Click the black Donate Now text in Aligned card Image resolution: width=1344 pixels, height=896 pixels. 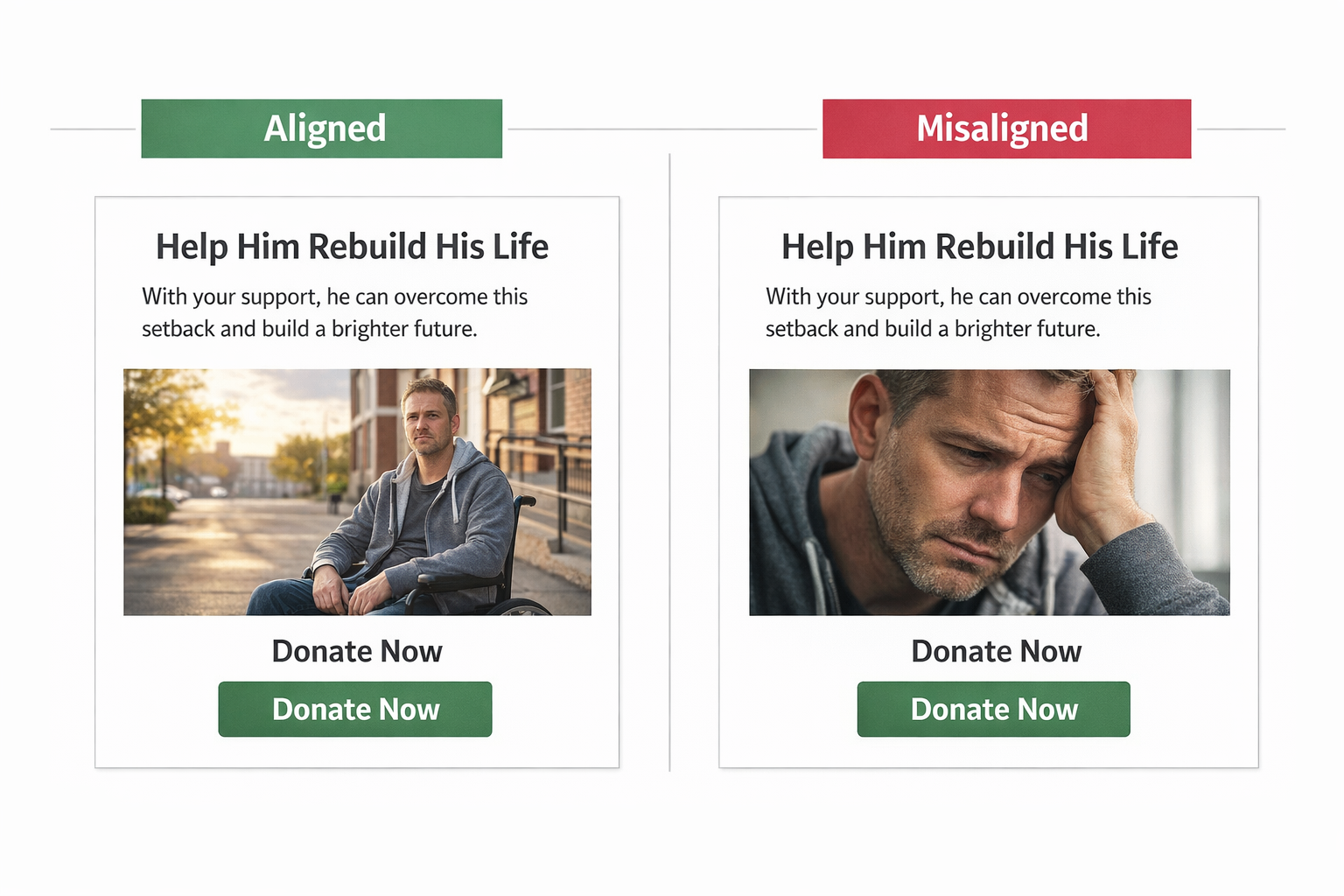tap(357, 651)
